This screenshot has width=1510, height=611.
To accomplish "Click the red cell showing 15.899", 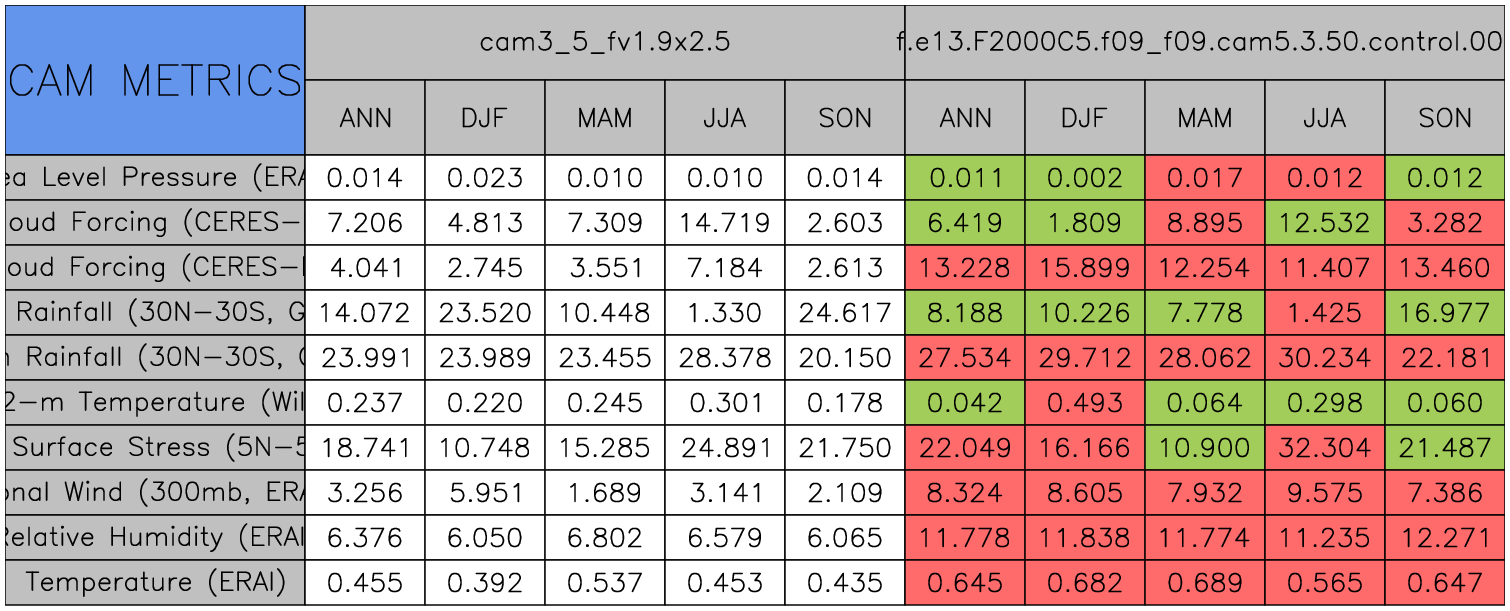I will click(x=1084, y=268).
